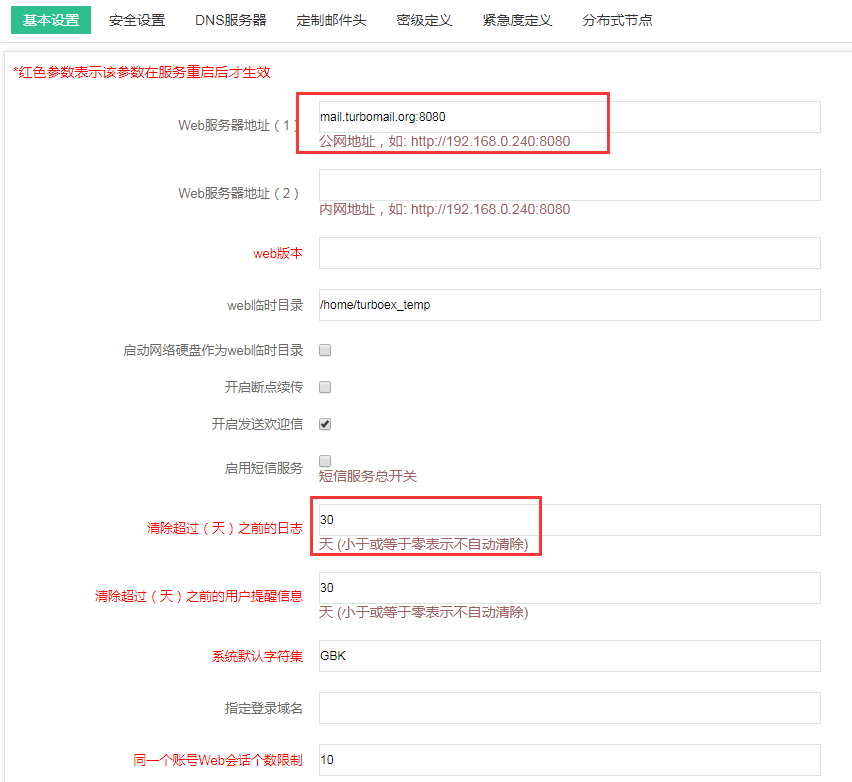Click the 系统默认字符集 field containing GBK
Screen dimensions: 852x782
pyautogui.click(x=569, y=656)
